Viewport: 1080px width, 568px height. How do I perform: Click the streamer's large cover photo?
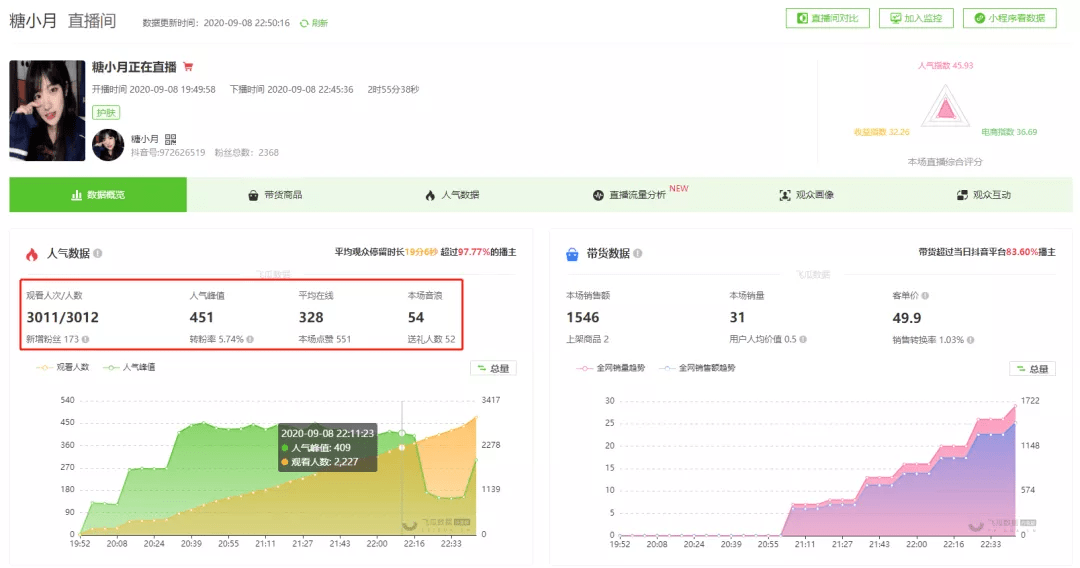click(47, 111)
